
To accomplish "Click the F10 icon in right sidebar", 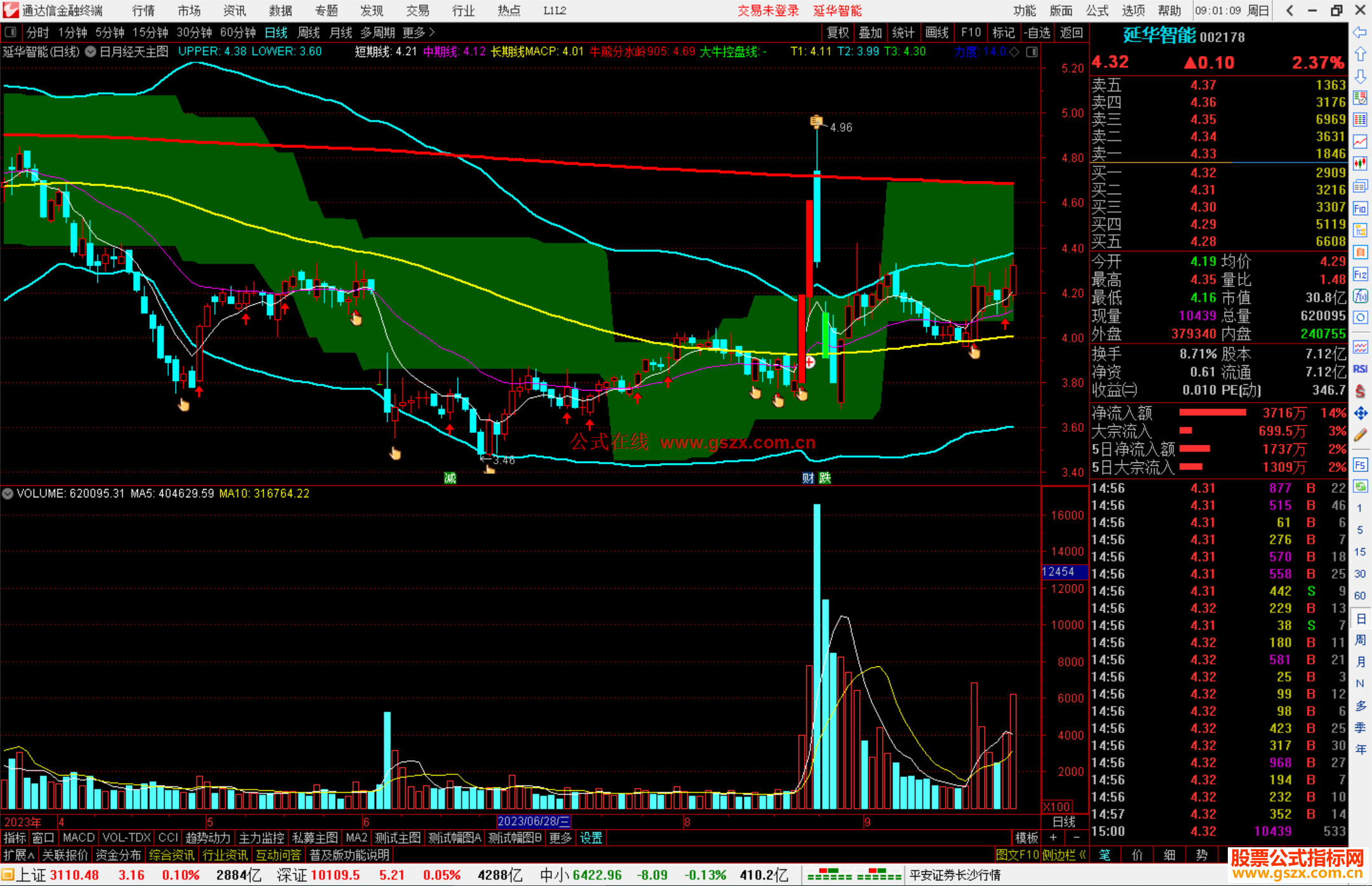I will (x=1360, y=208).
